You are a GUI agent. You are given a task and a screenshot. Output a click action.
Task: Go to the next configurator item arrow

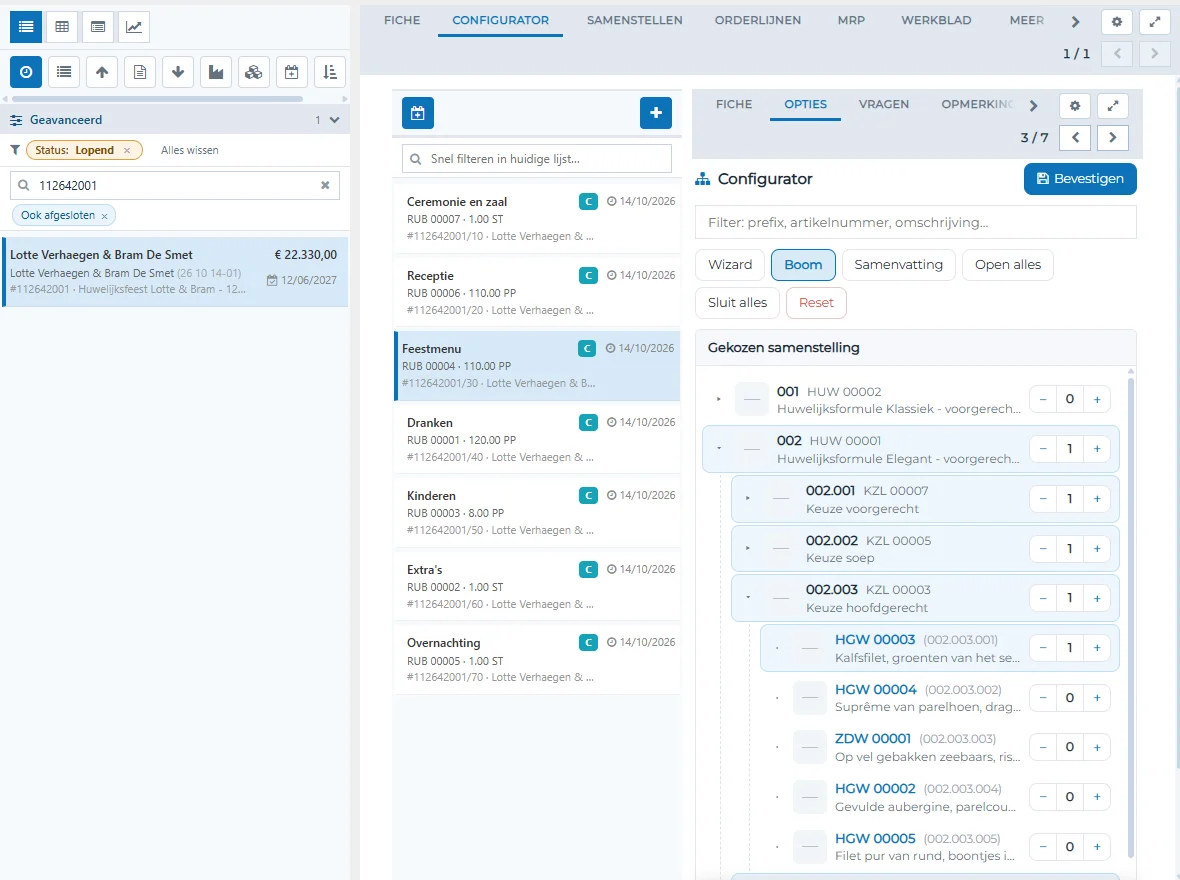coord(1112,137)
